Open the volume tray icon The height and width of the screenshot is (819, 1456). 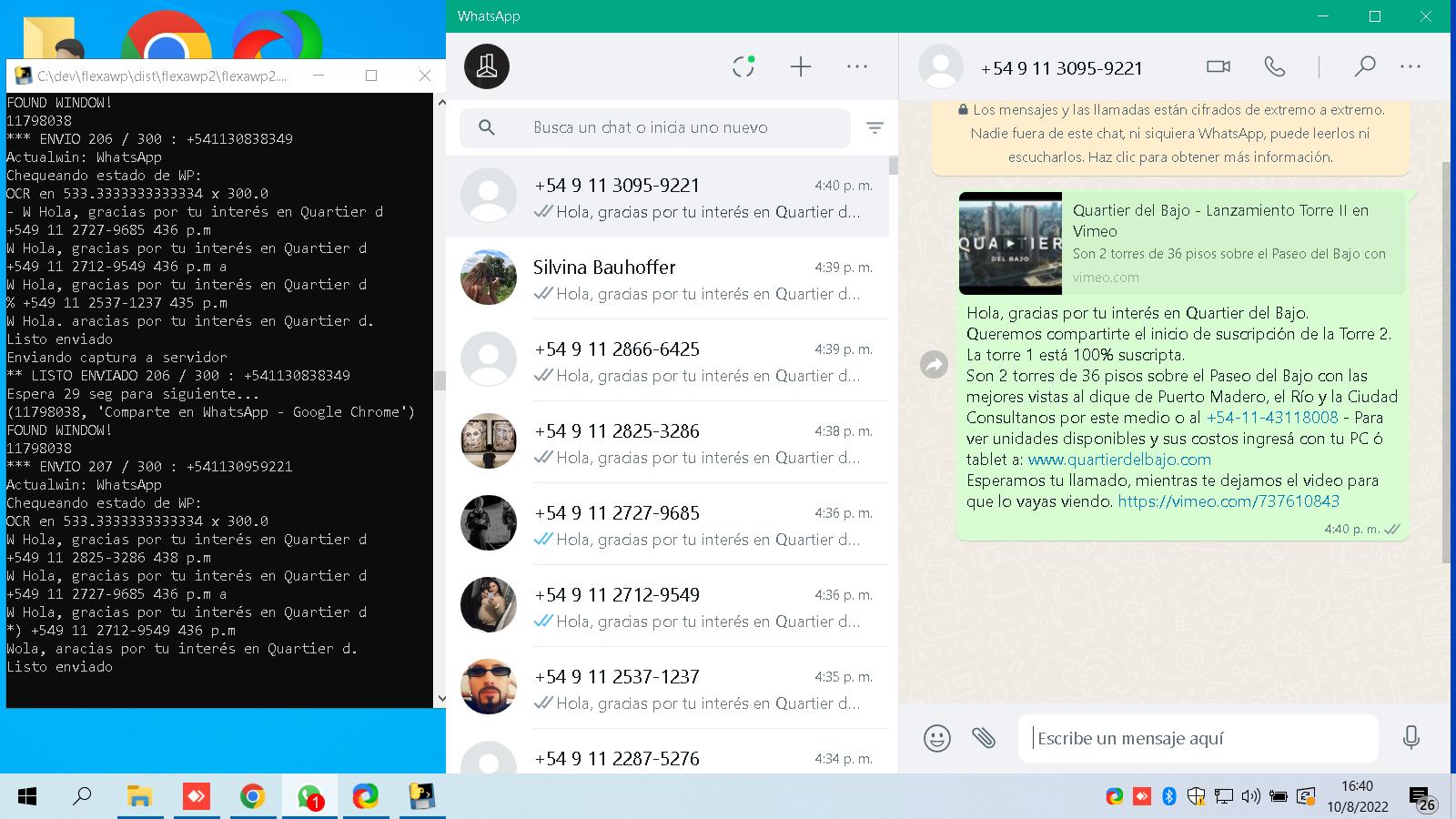pyautogui.click(x=1250, y=797)
